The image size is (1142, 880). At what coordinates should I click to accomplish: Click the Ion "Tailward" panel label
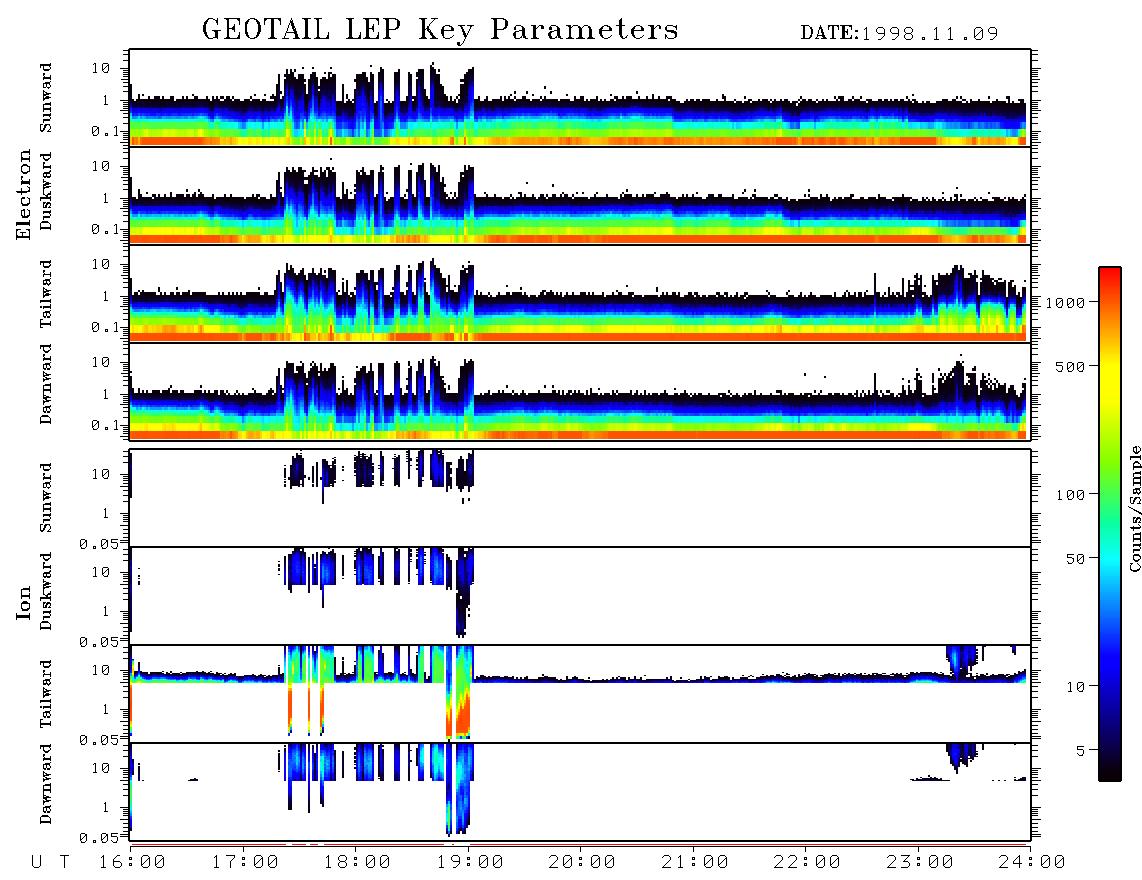pyautogui.click(x=46, y=694)
